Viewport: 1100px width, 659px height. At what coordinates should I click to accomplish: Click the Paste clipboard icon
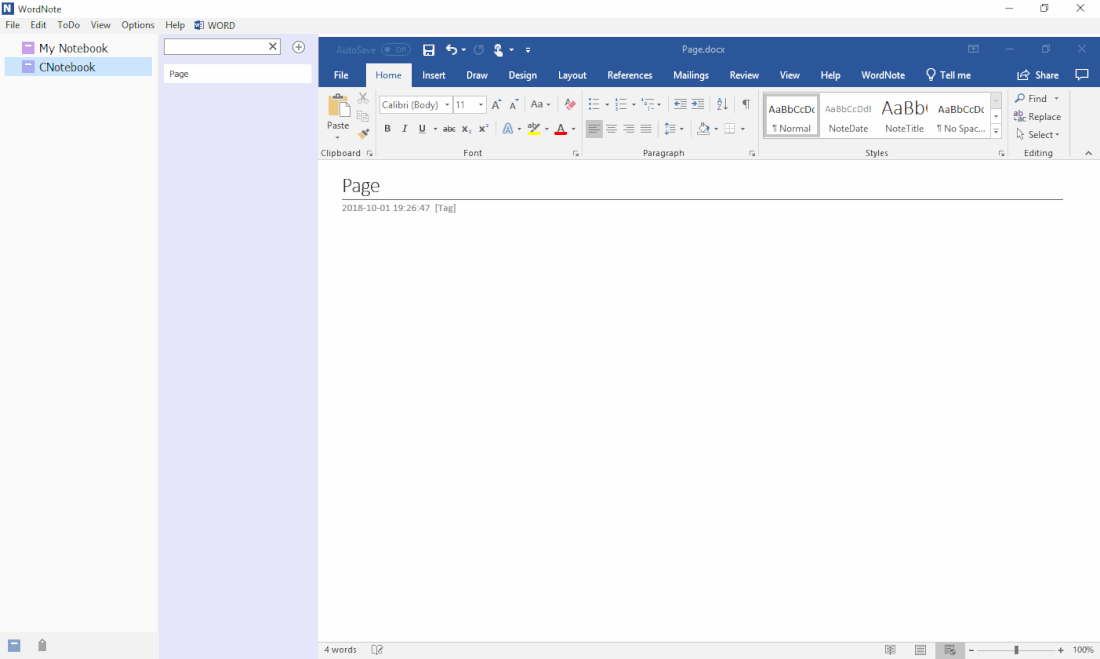(338, 106)
